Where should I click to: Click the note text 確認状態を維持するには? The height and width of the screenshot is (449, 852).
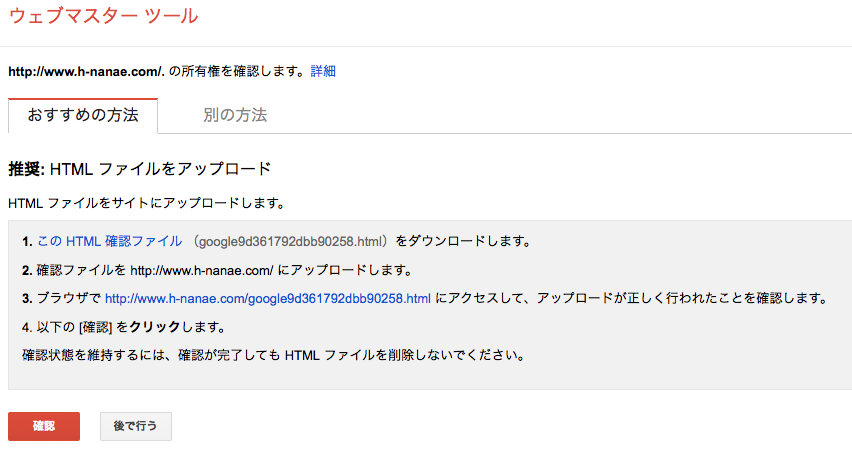pos(274,356)
